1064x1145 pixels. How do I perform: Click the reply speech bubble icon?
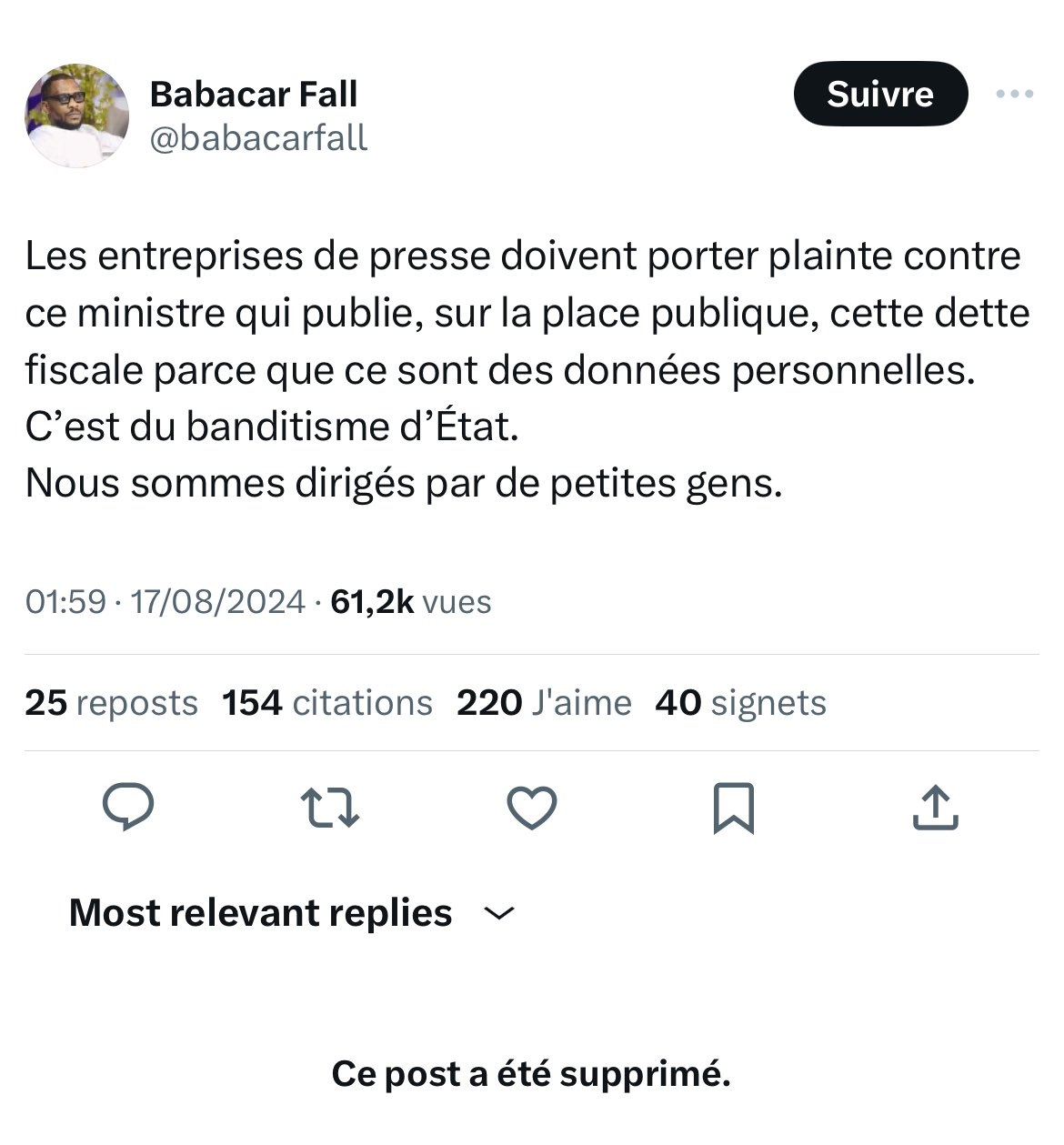point(128,808)
